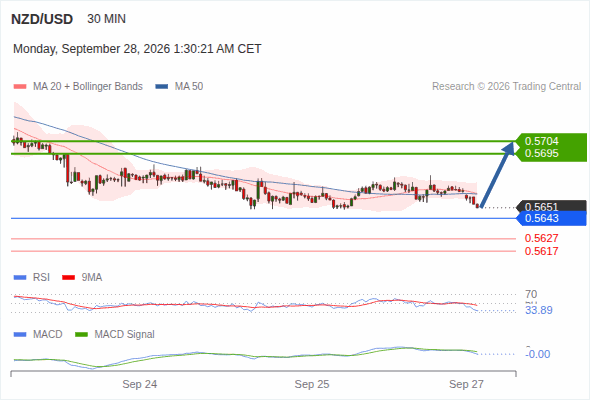
Task: Click the MACD Signal legend label
Action: 125,335
